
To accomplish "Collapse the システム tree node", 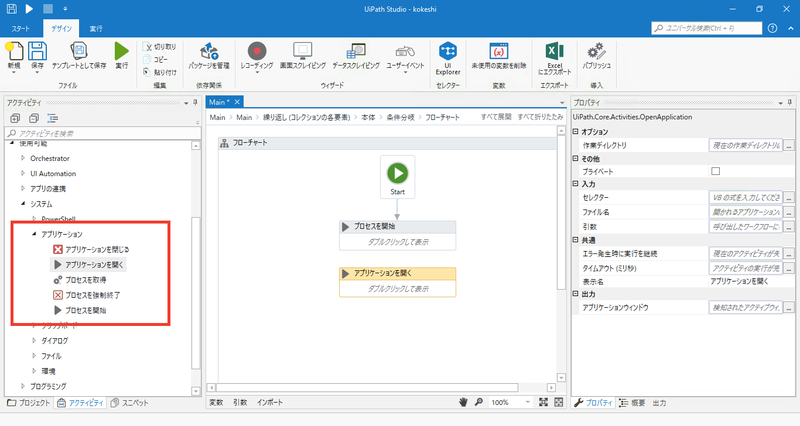I will (23, 204).
